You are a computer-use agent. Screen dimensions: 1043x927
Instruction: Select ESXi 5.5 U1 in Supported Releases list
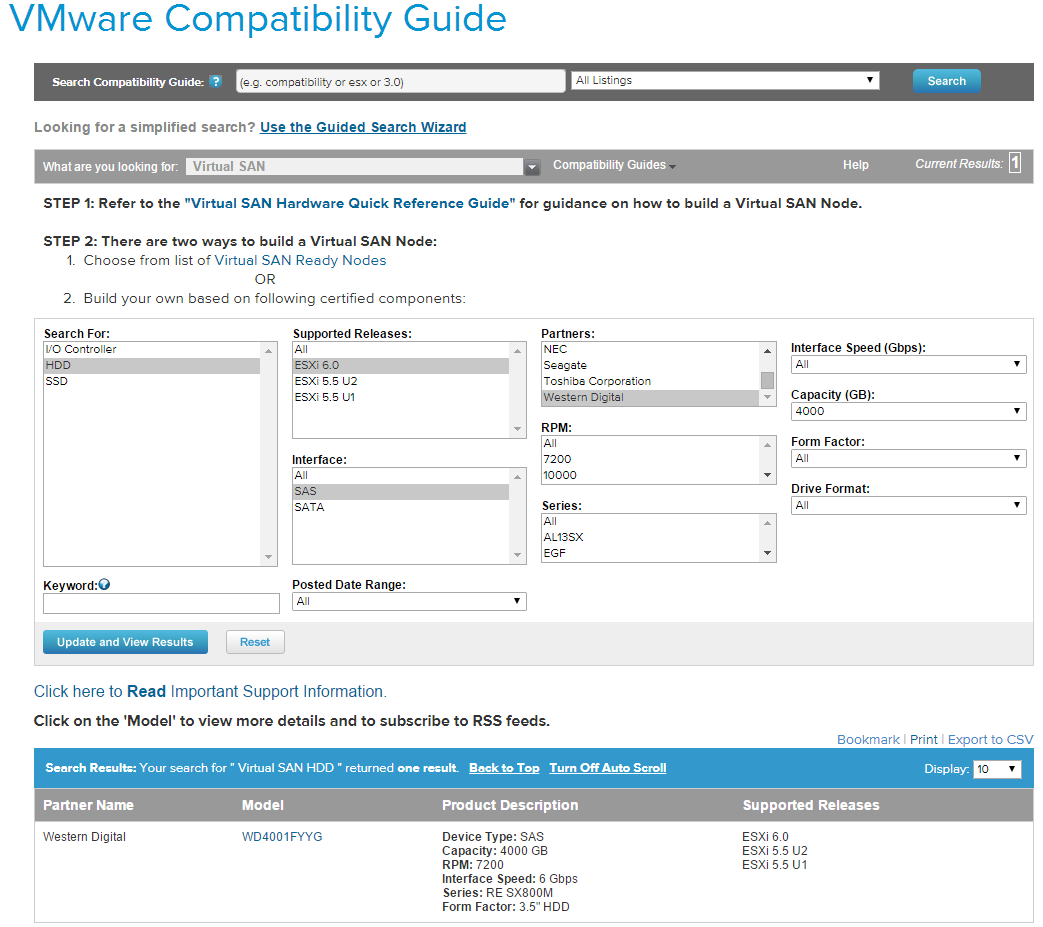pos(401,397)
